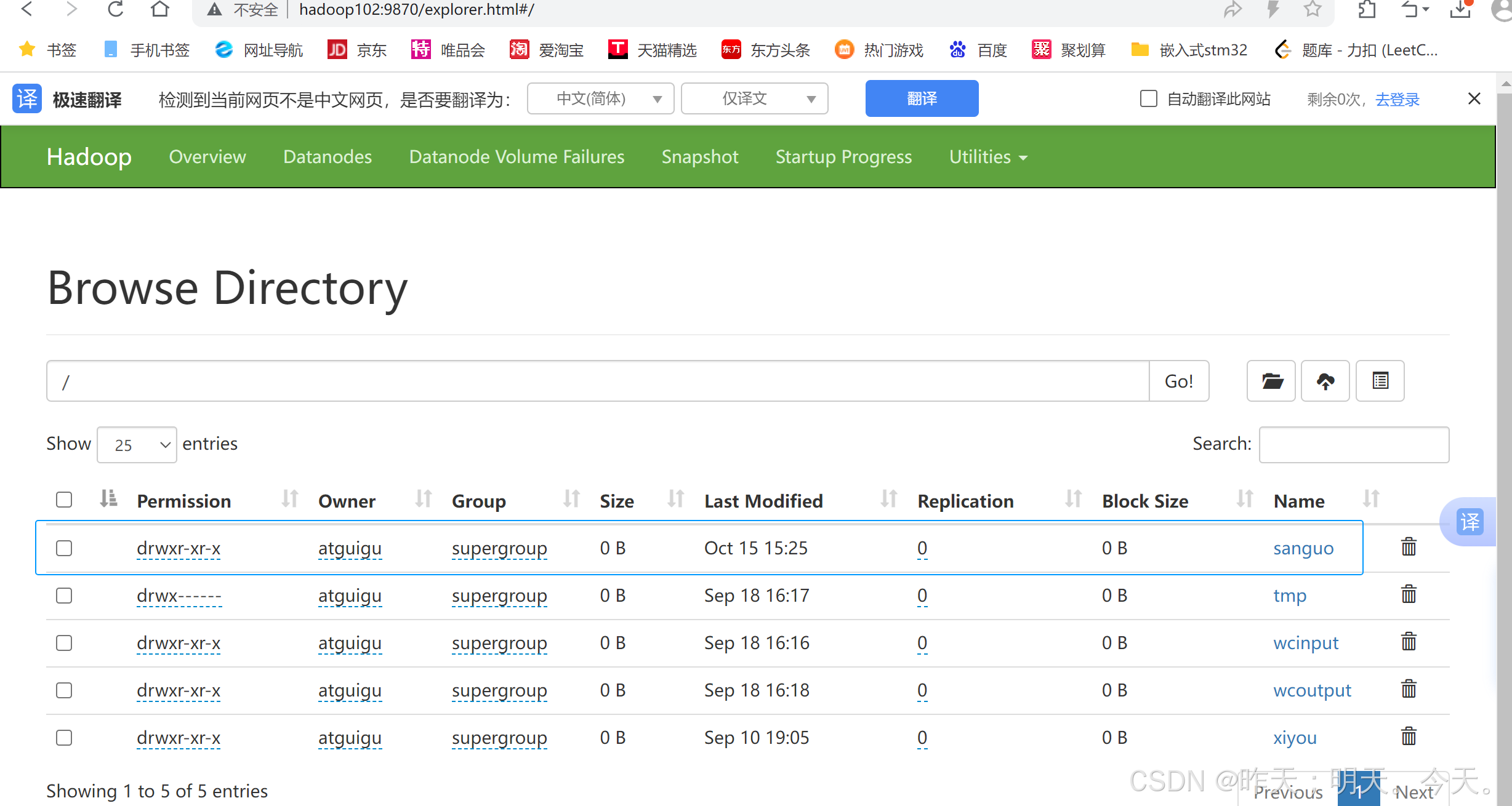Sort table by Last Modified column arrows
This screenshot has width=1512, height=806.
coord(888,498)
